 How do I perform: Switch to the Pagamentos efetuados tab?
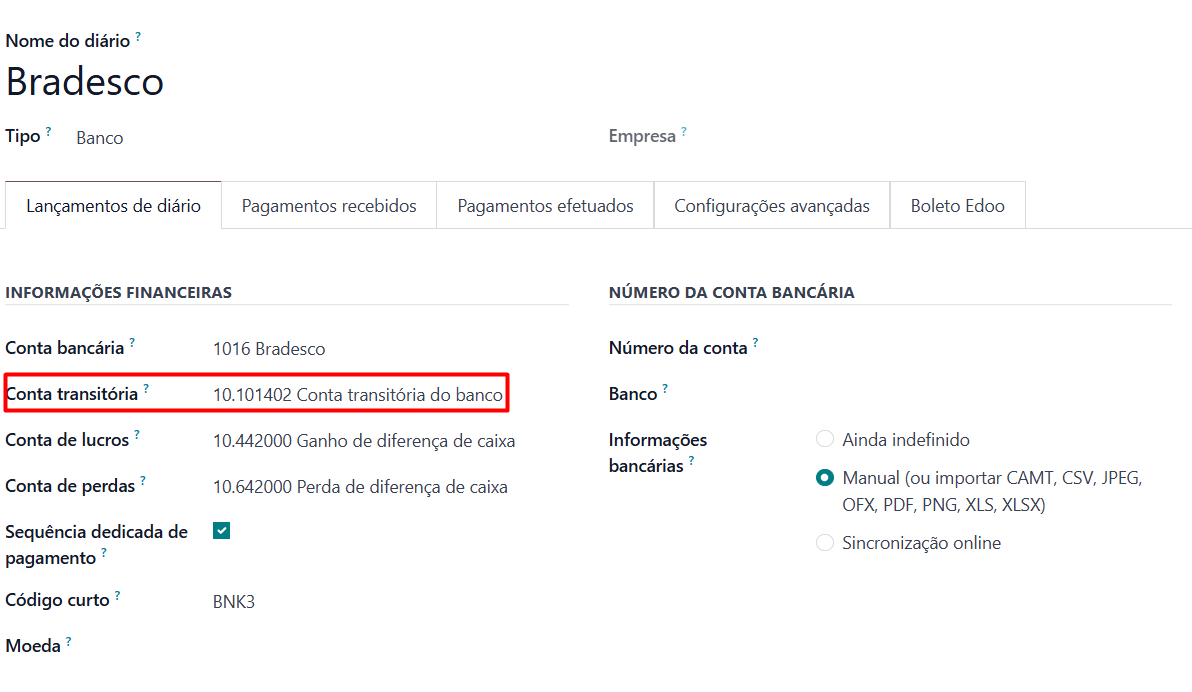tap(545, 205)
